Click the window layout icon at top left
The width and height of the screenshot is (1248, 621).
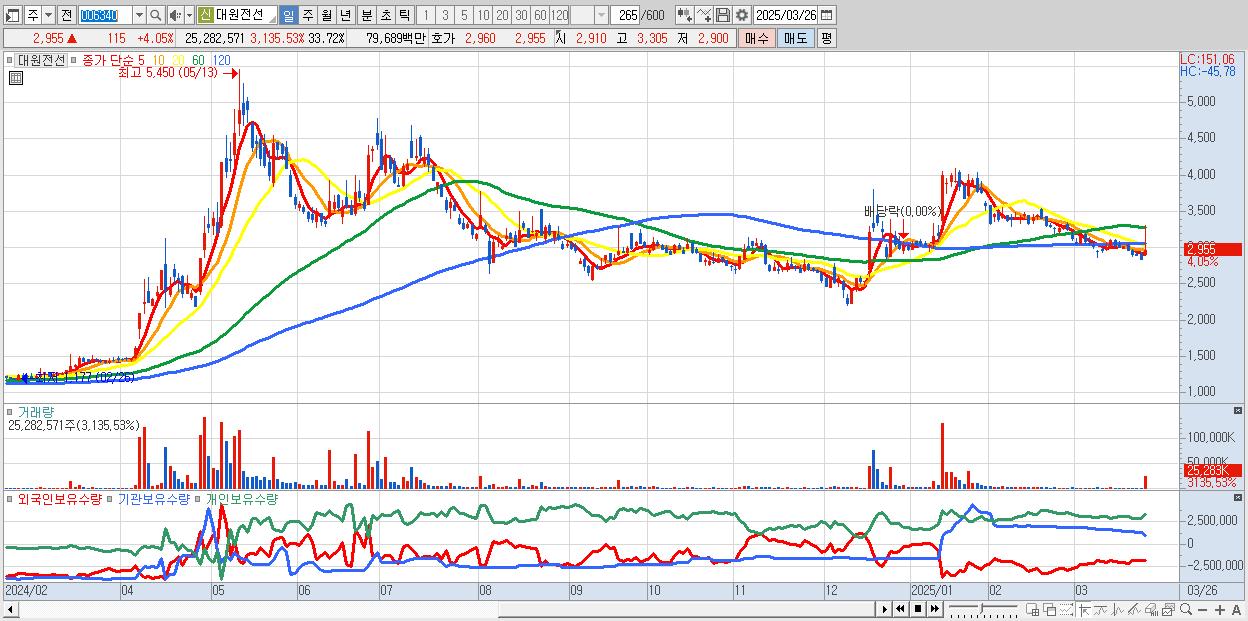tap(13, 15)
